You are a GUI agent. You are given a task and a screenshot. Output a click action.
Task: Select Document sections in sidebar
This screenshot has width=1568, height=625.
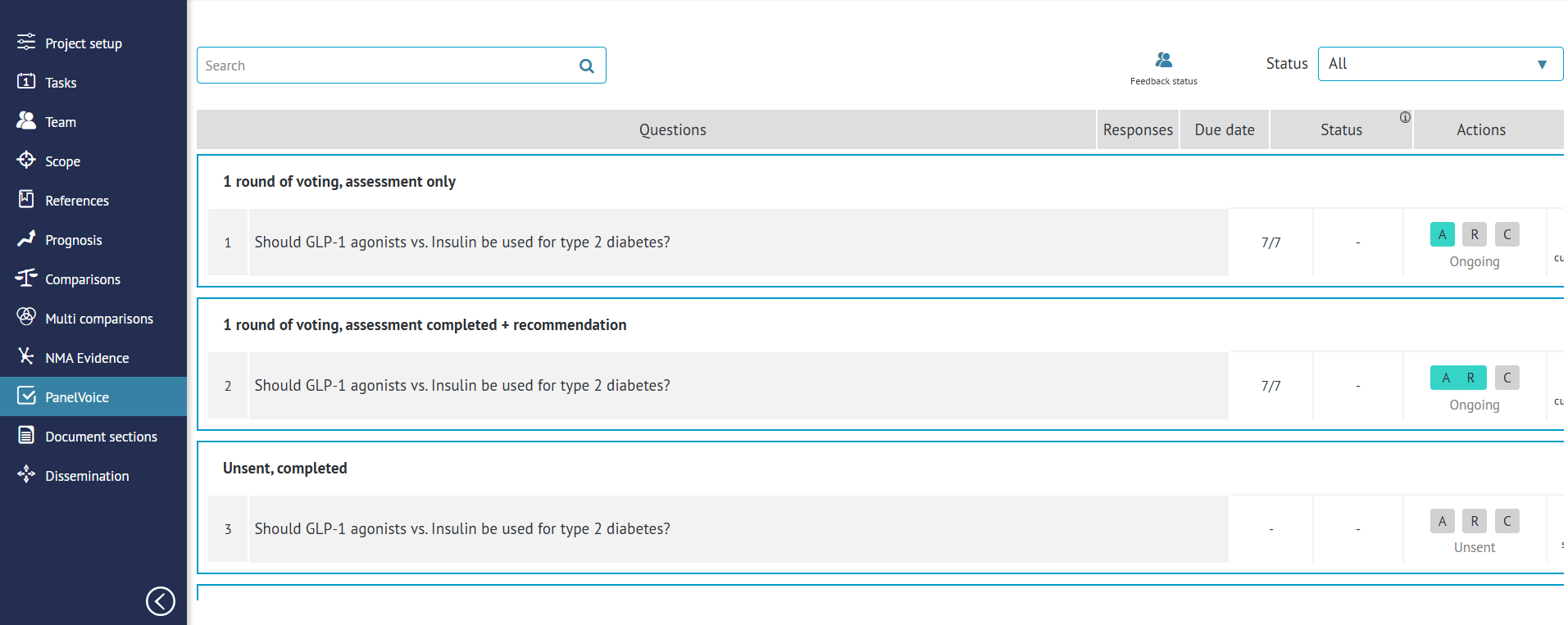click(x=101, y=437)
